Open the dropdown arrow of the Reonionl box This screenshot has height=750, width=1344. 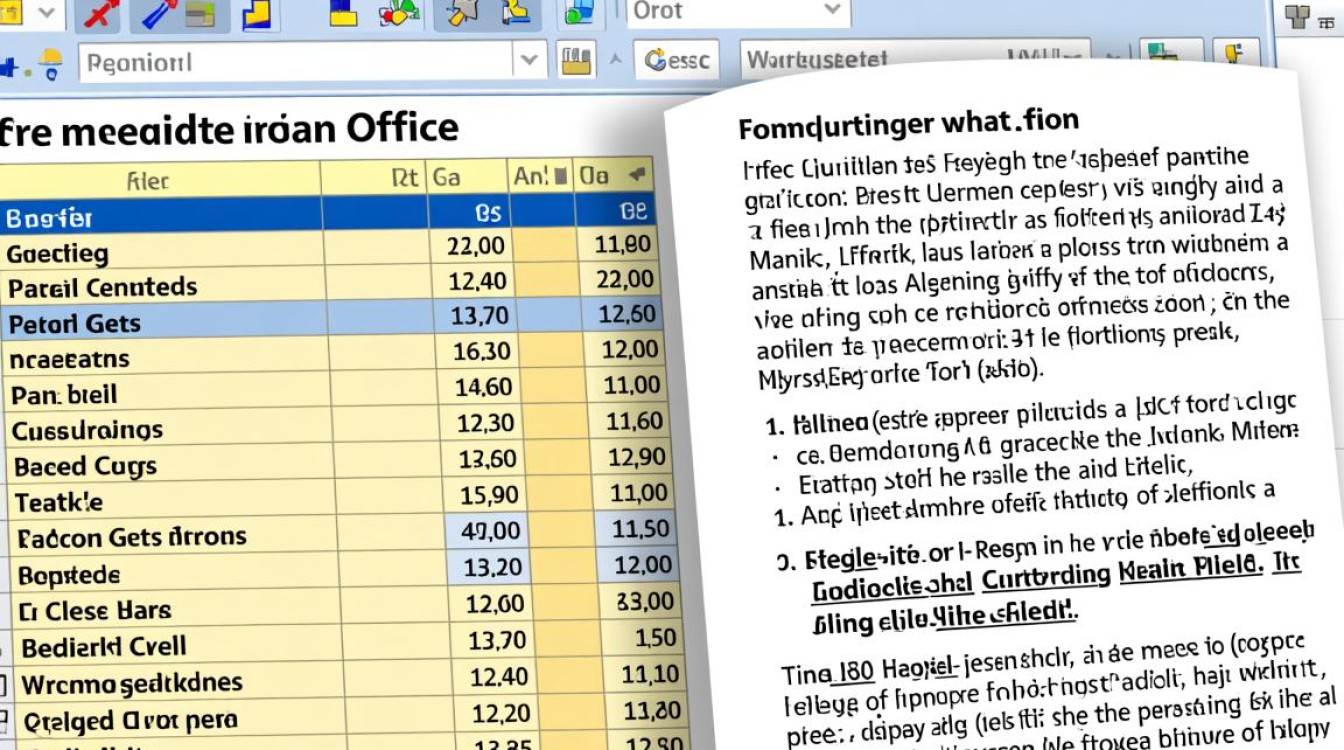click(x=530, y=62)
